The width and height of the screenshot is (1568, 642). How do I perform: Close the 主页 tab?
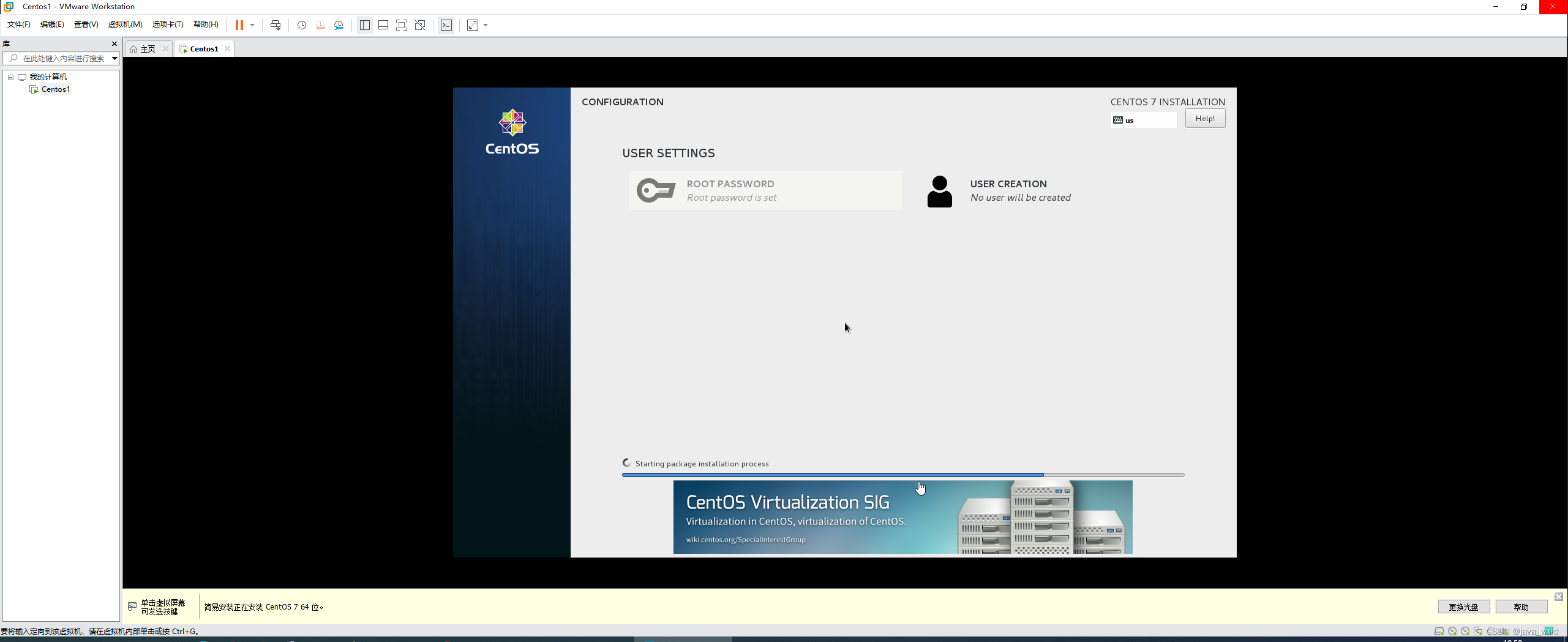(165, 49)
